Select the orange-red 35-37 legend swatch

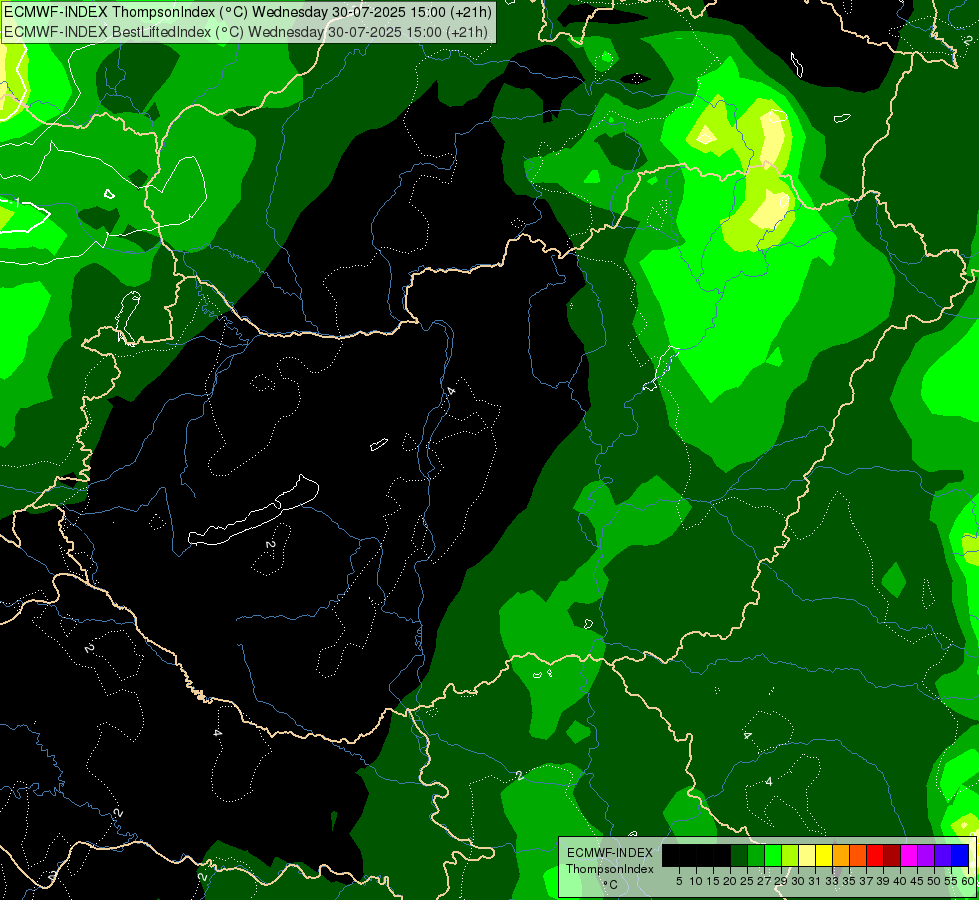point(858,855)
